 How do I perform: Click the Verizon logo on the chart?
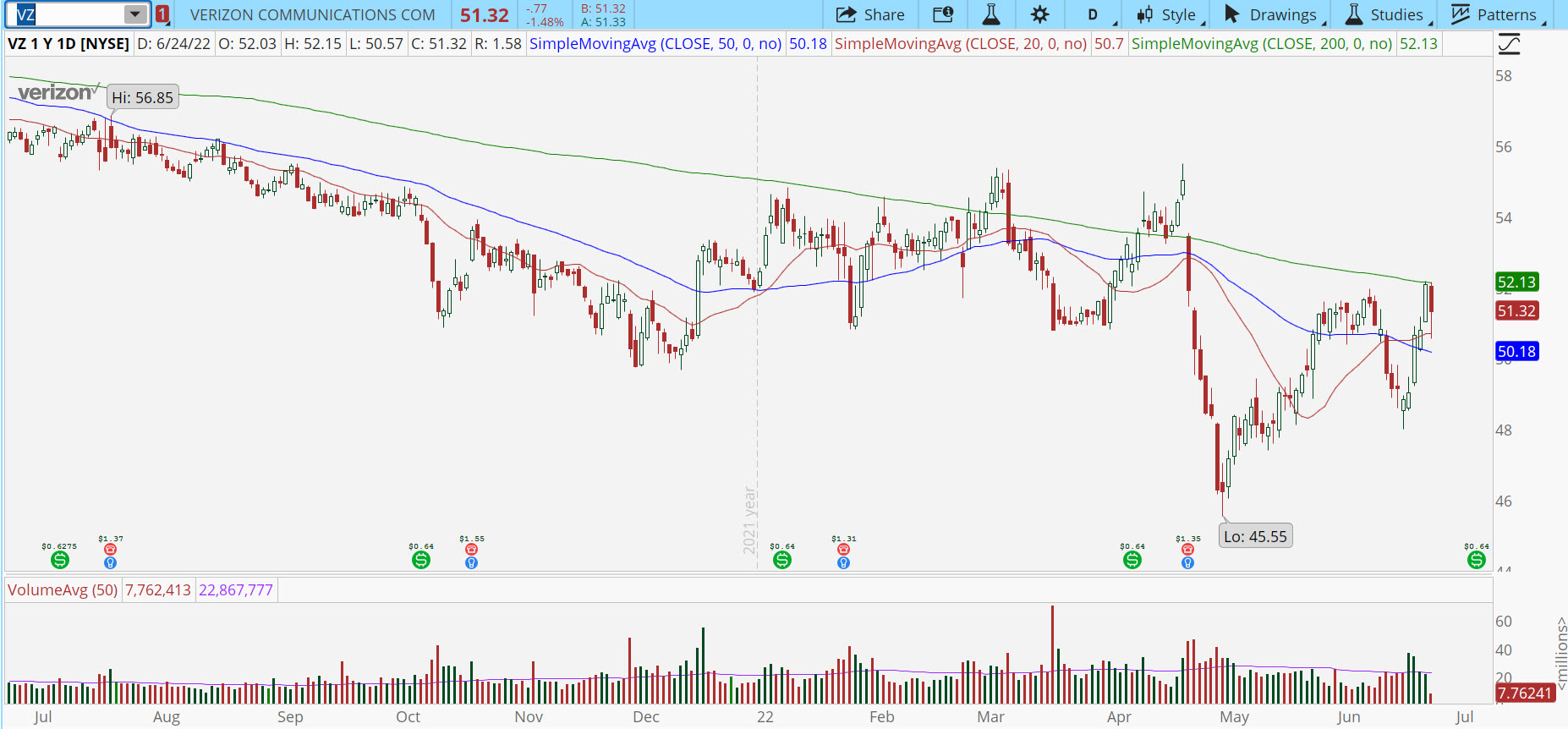coord(58,92)
